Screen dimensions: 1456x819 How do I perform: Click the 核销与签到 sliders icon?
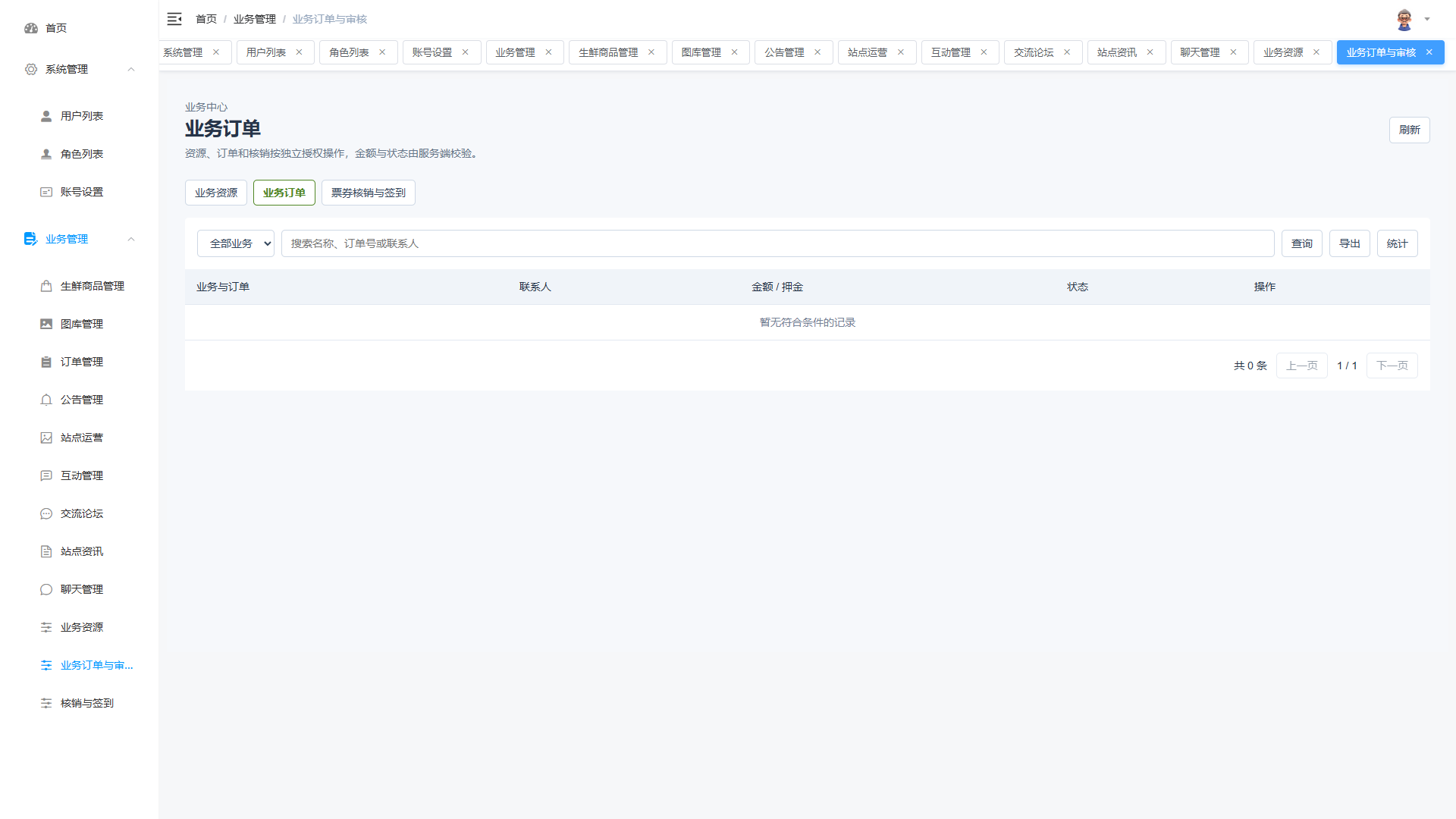click(46, 703)
